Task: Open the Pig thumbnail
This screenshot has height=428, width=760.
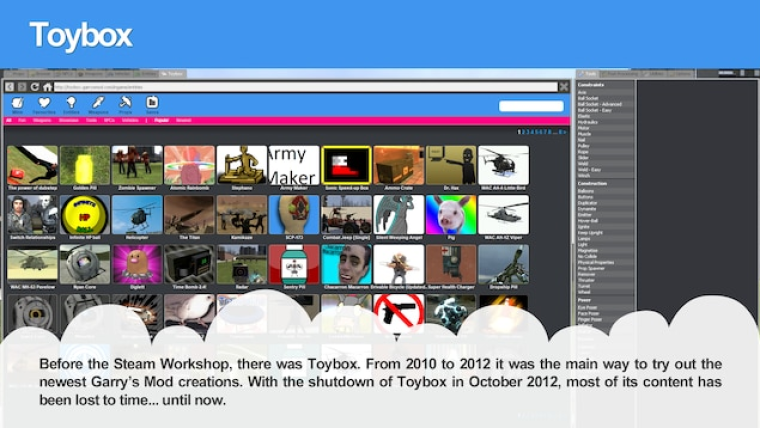Action: point(451,215)
